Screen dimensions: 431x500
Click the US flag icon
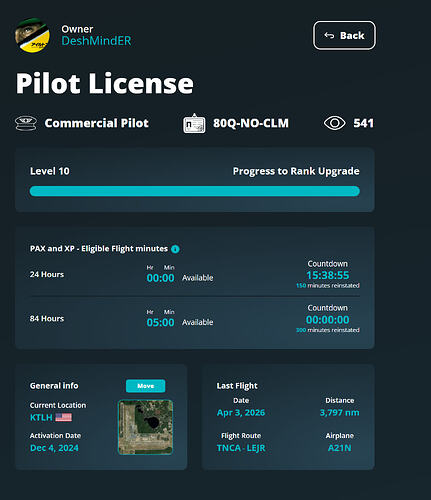click(63, 417)
